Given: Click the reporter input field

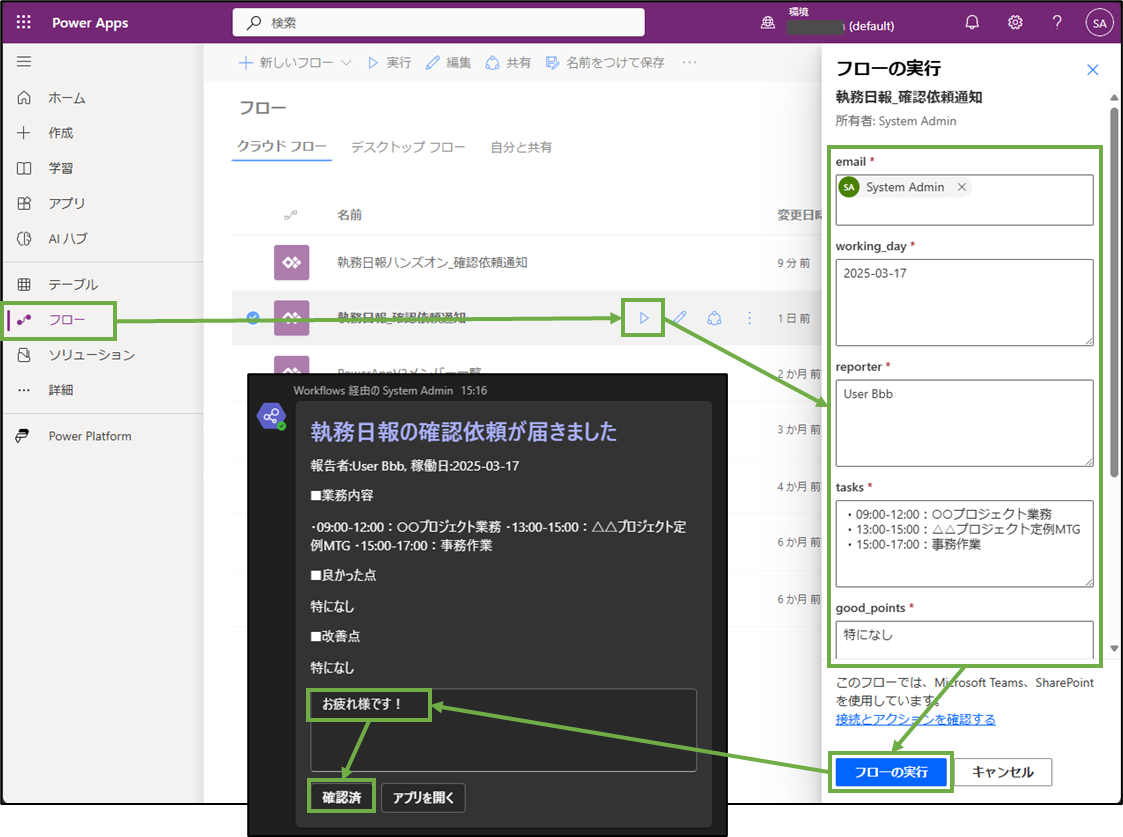Looking at the screenshot, I should click(x=964, y=423).
